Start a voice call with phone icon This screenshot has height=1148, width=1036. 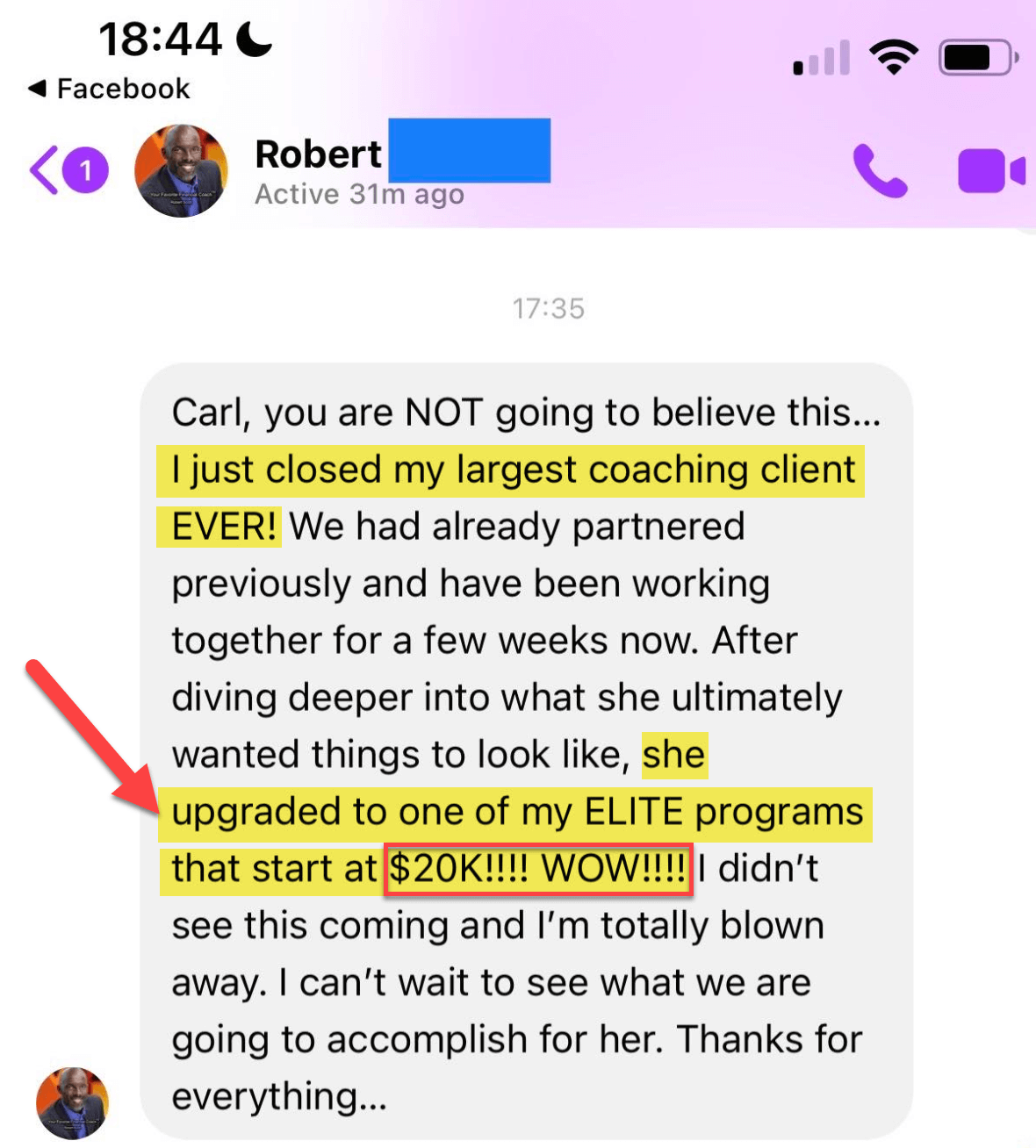880,170
